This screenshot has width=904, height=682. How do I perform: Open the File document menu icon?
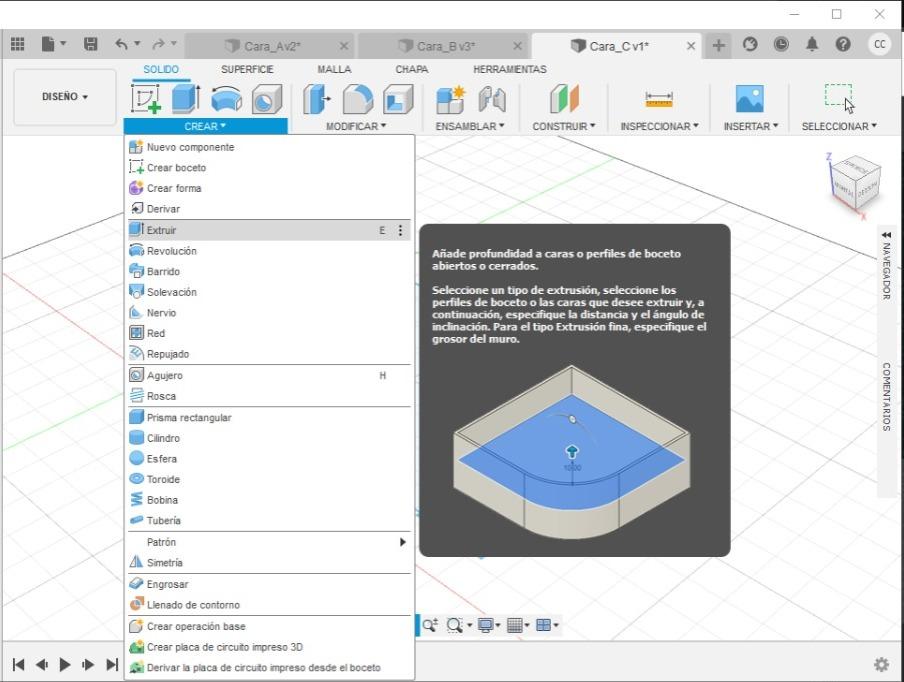(x=52, y=44)
